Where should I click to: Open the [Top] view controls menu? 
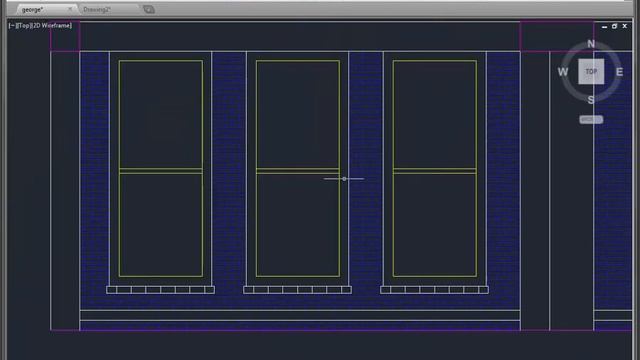pos(24,25)
